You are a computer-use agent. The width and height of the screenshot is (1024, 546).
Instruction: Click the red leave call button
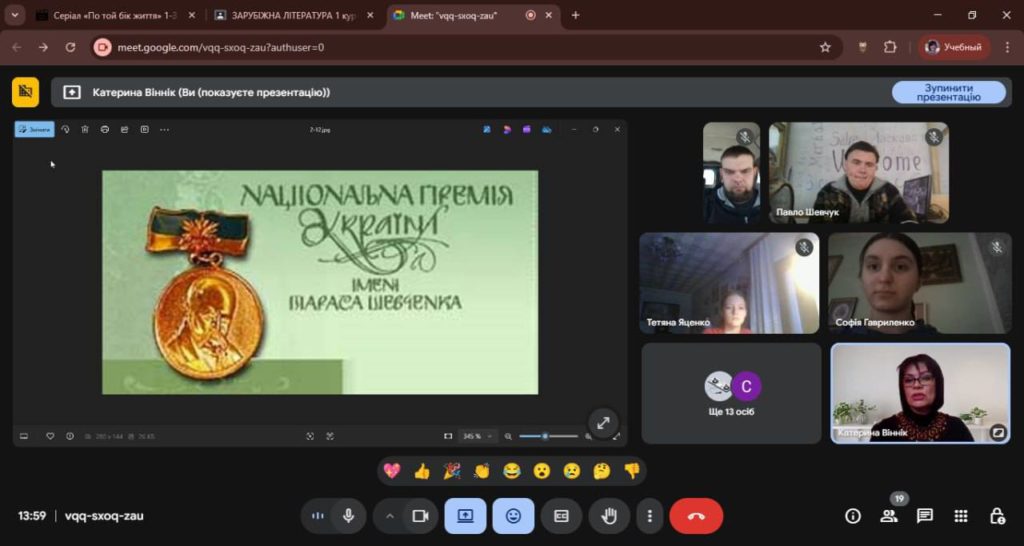[696, 516]
